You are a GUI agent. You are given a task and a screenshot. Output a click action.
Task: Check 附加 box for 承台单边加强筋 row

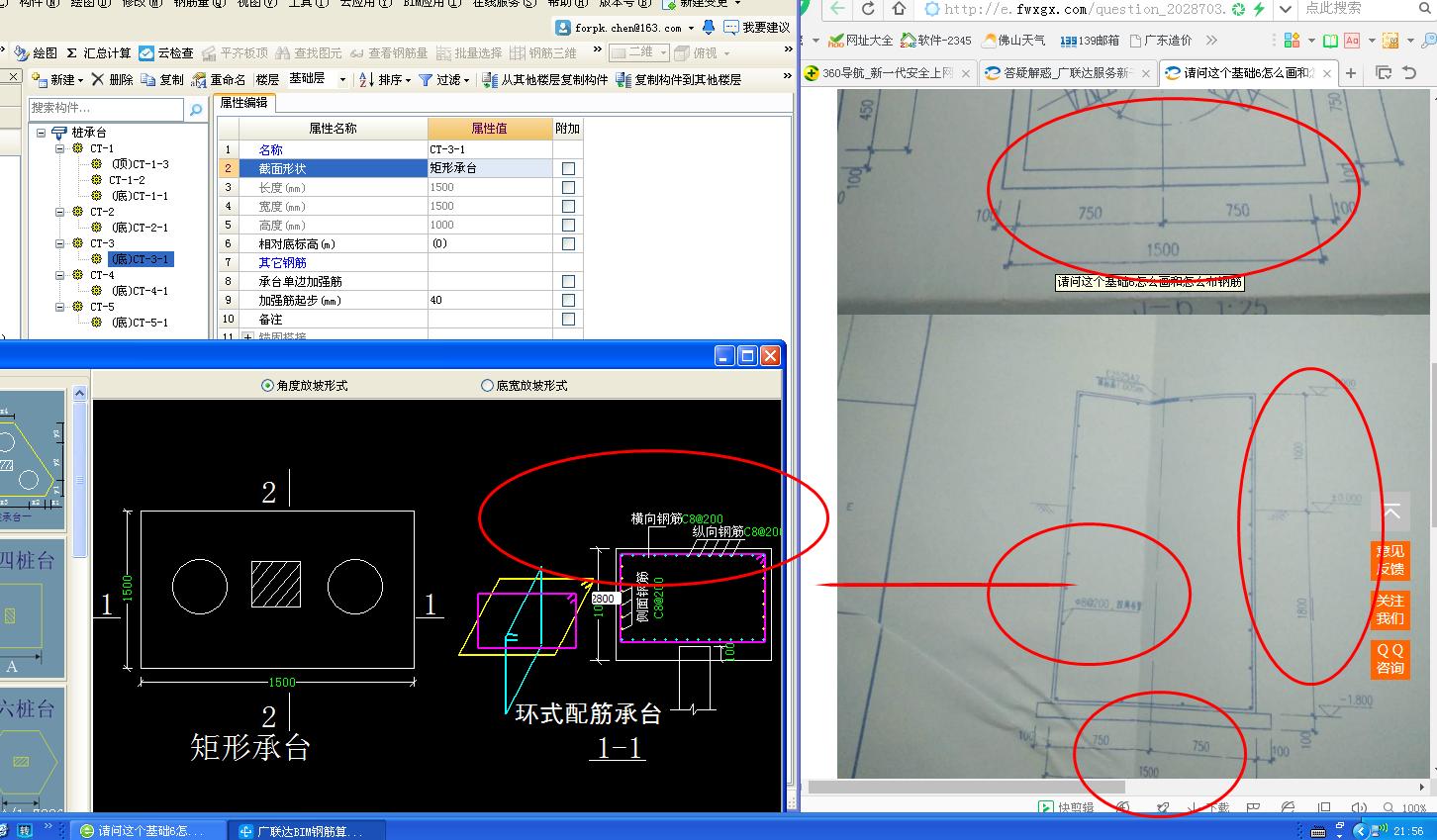[x=568, y=281]
